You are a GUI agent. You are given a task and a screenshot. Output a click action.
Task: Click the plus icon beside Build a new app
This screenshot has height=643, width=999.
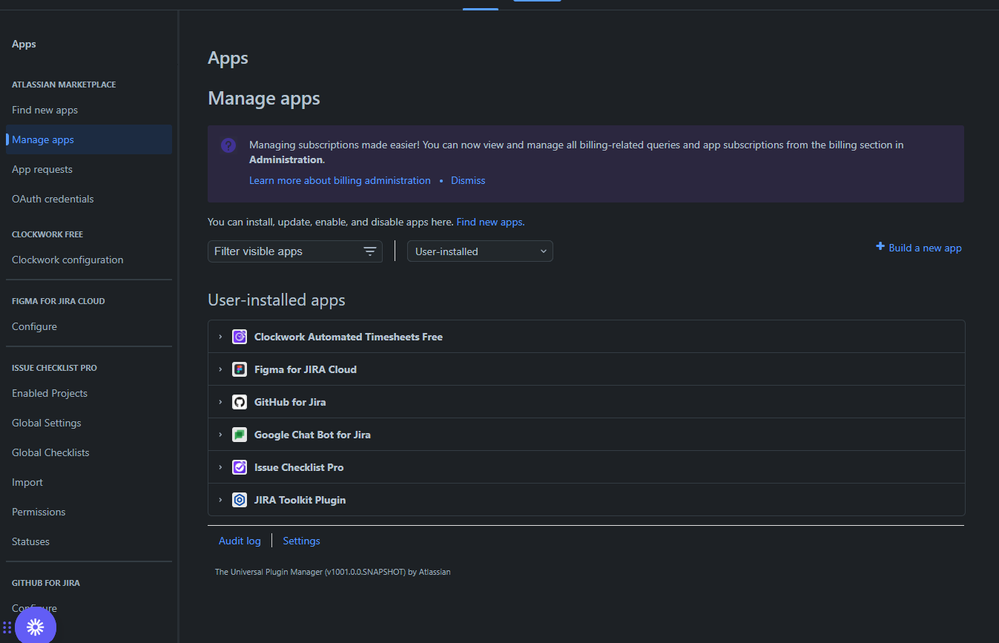coord(878,247)
